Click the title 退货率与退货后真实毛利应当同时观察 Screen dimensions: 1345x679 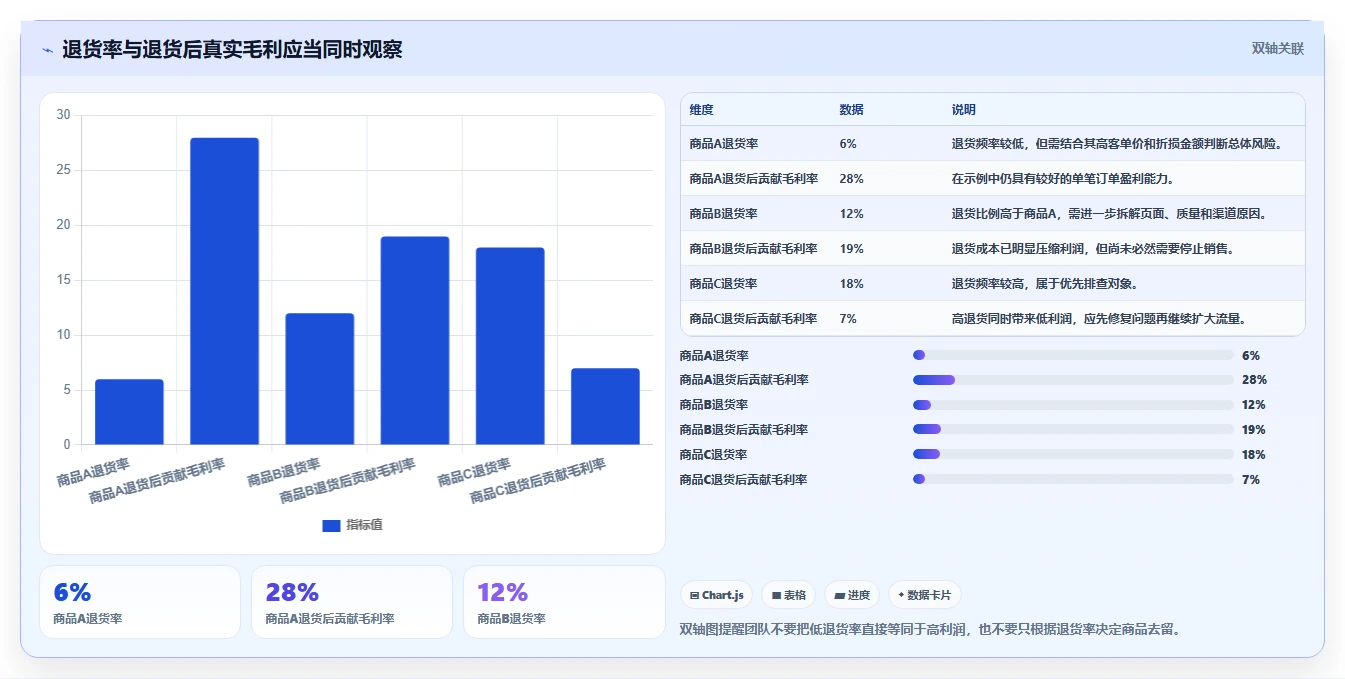click(x=232, y=50)
